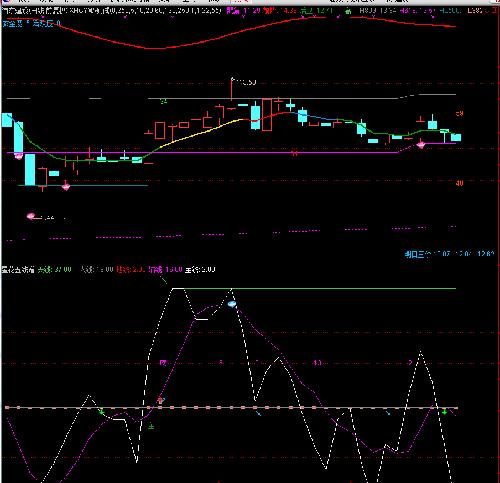Click the tall cyan candle at the lowest price drop

(x=30, y=169)
